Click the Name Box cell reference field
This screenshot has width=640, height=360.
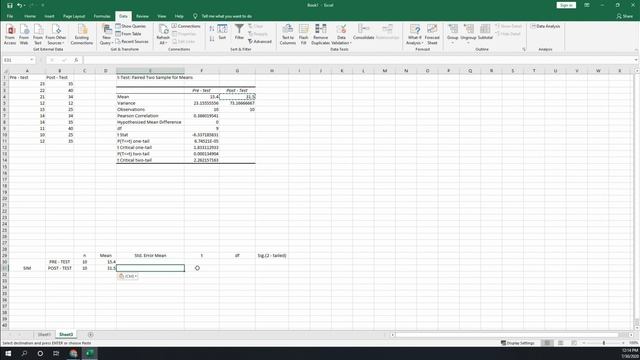(16, 60)
